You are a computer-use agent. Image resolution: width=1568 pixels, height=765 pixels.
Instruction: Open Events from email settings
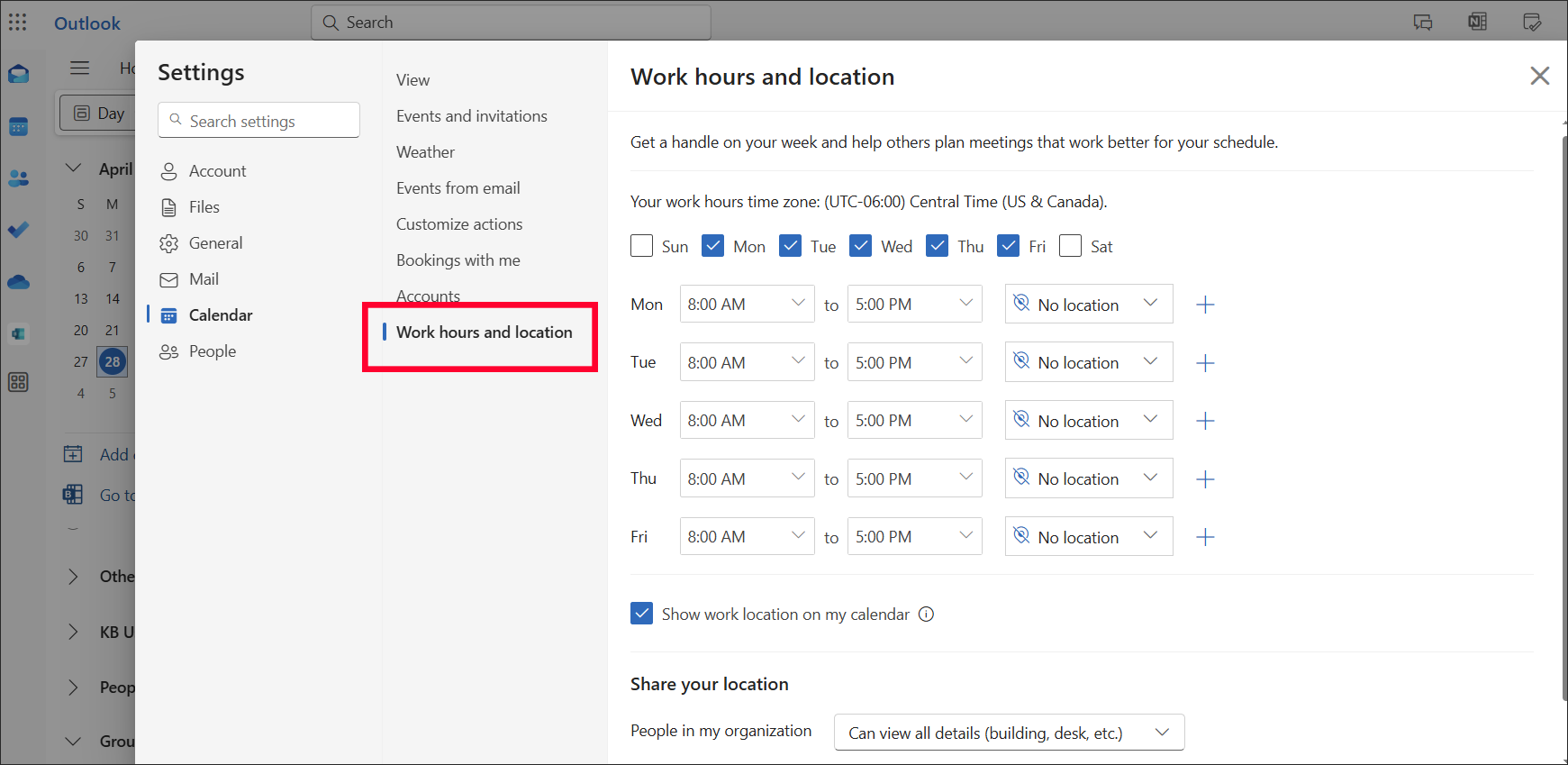[458, 188]
